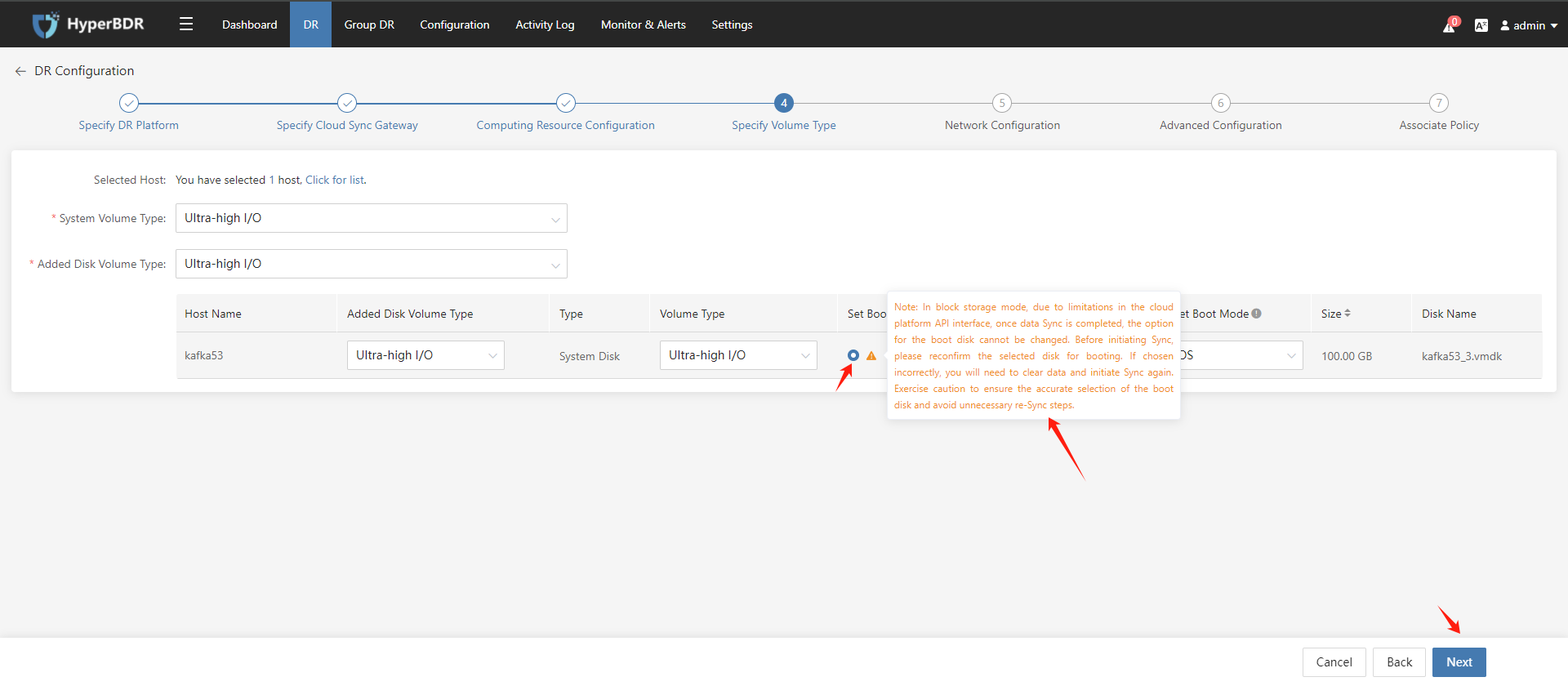
Task: Open the alerts notification bell icon
Action: [1450, 25]
